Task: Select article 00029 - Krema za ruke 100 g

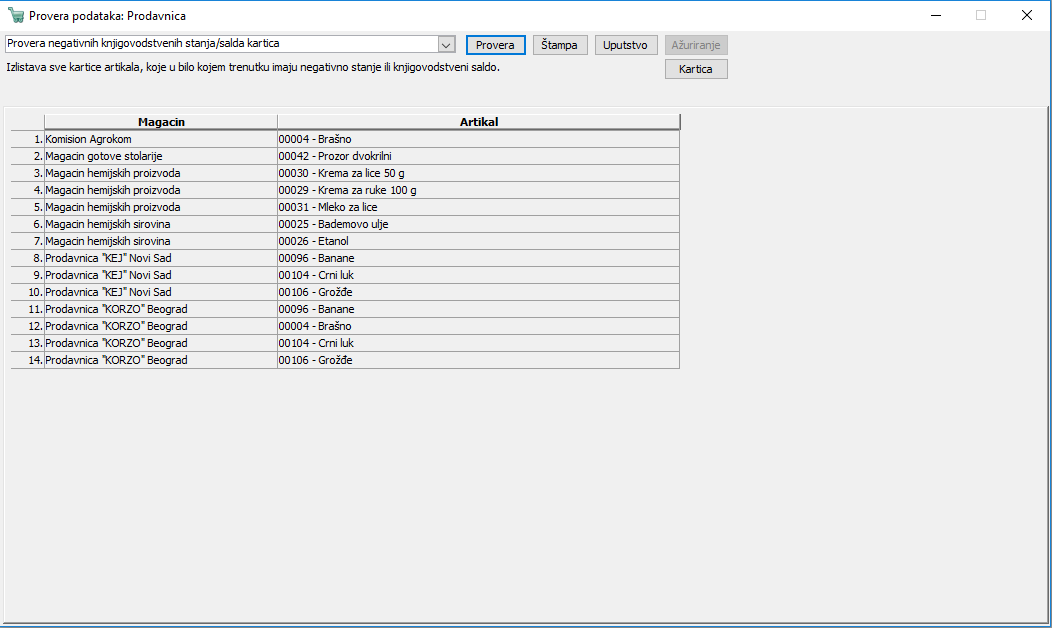Action: pos(478,190)
